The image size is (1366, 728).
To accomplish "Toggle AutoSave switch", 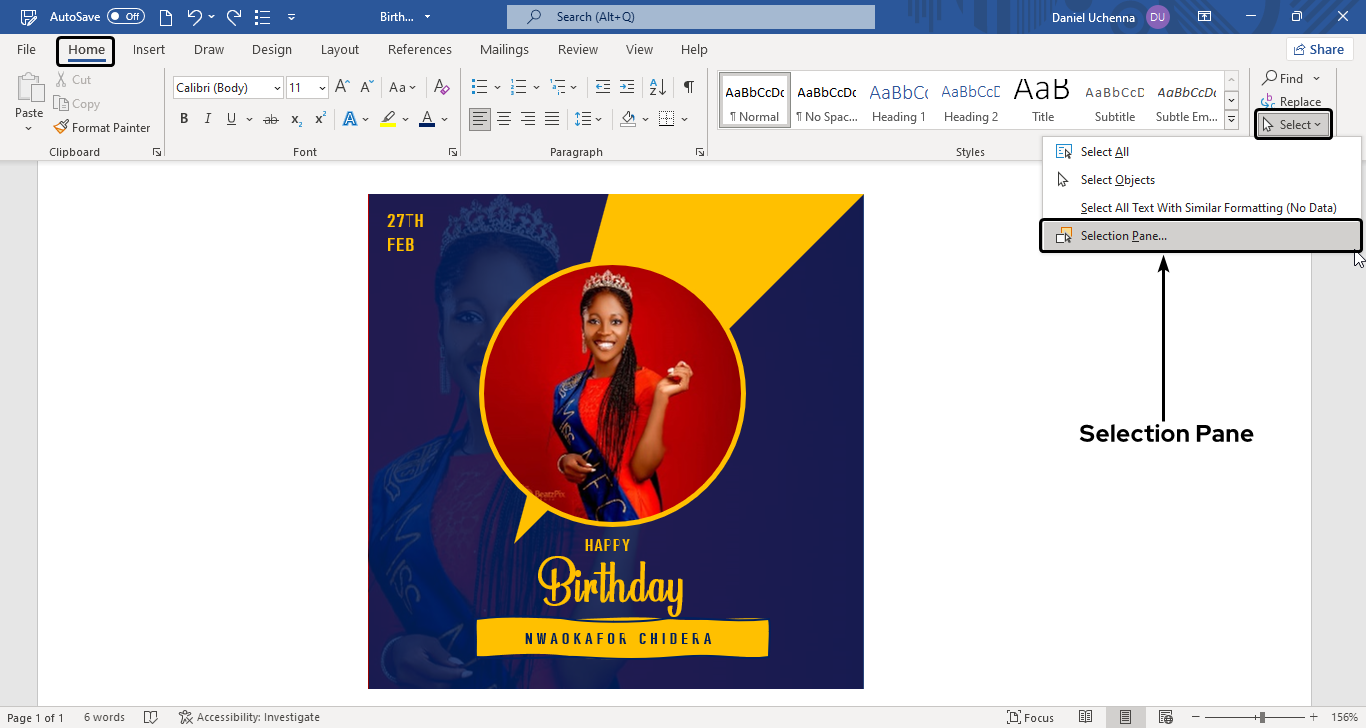I will 126,17.
